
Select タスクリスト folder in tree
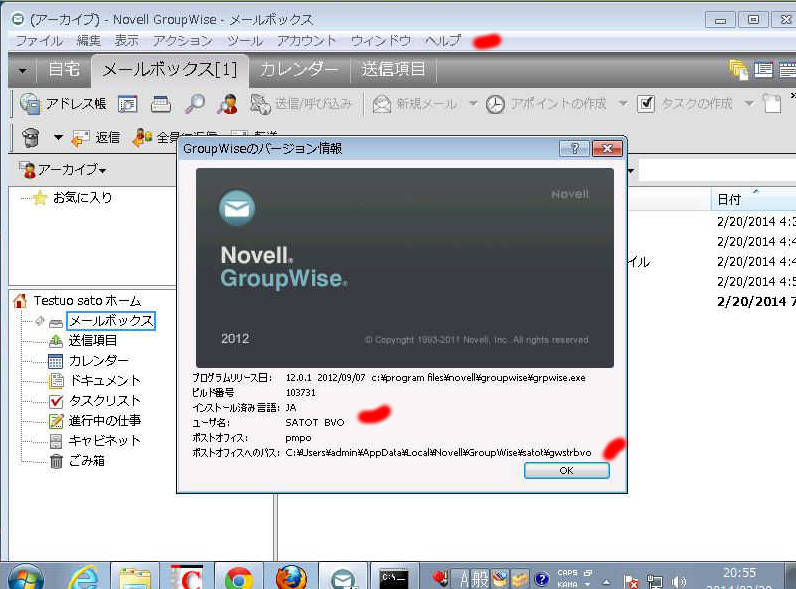pos(105,401)
